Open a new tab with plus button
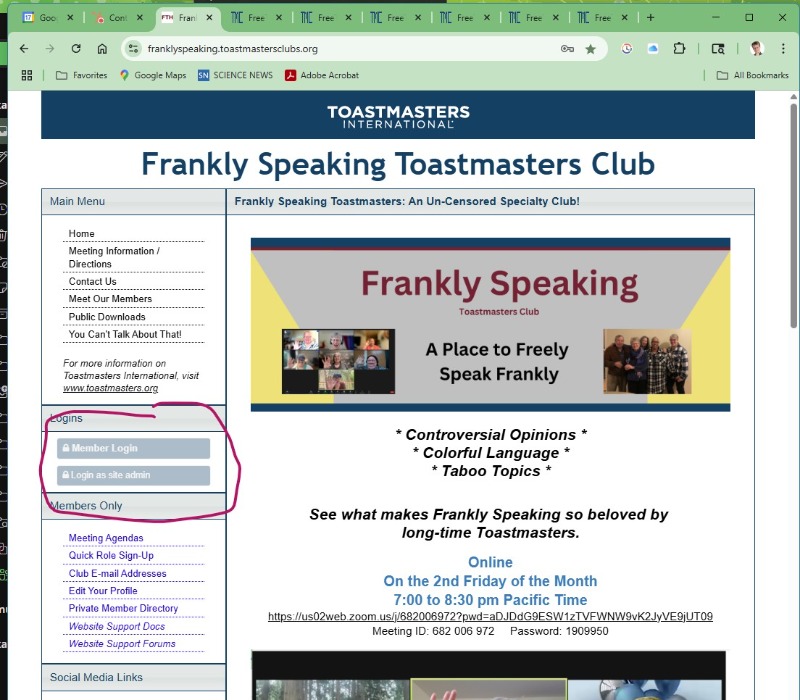Viewport: 800px width, 700px height. tap(651, 18)
